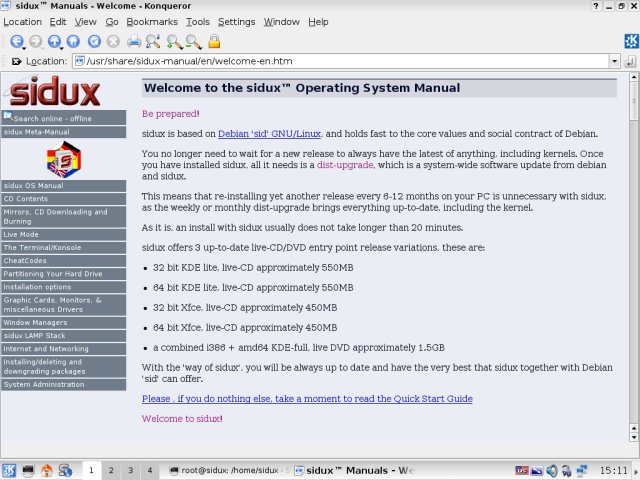Click the Up directory arrow
Screen dimensions: 640x480
click(x=54, y=42)
